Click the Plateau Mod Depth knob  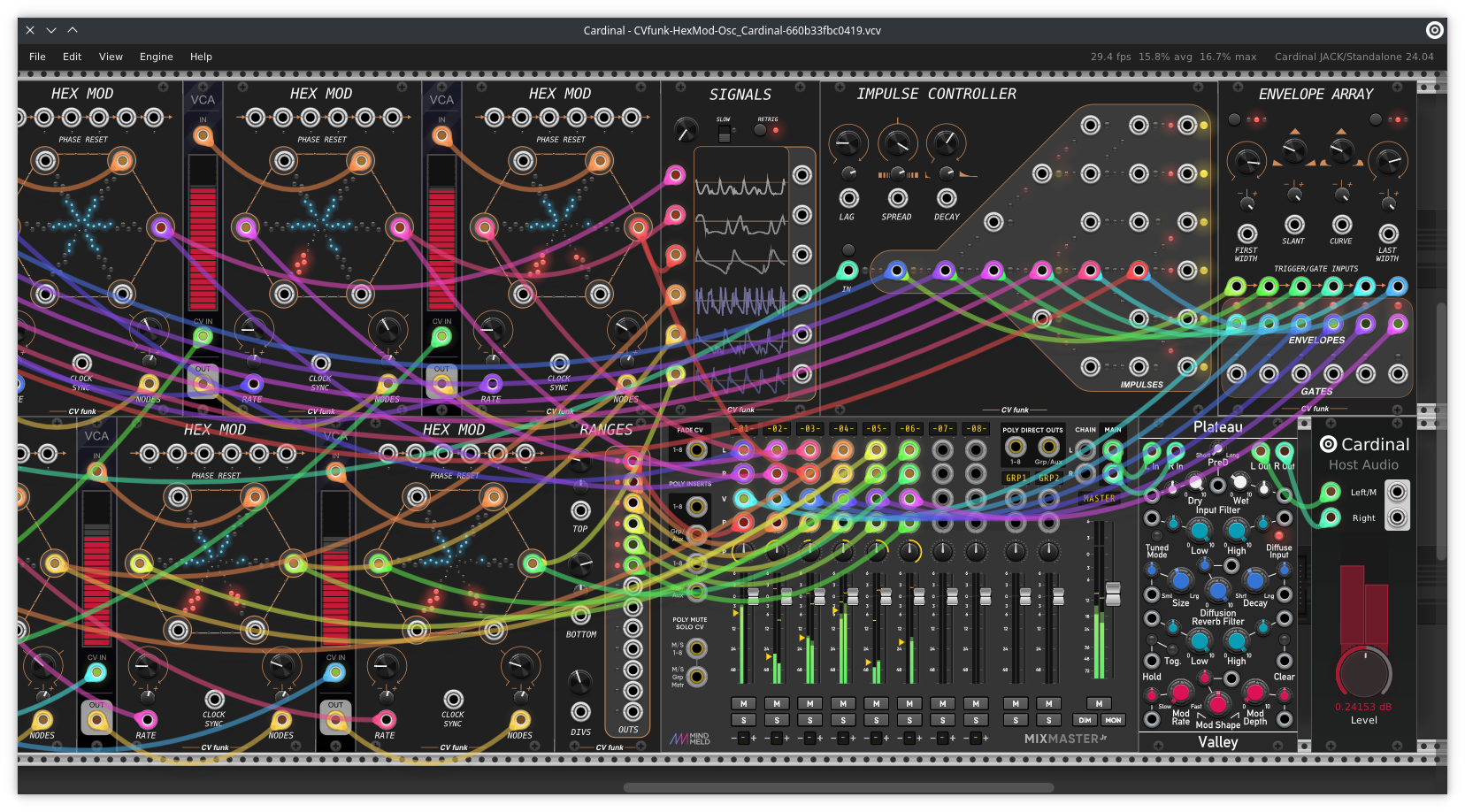point(1255,691)
